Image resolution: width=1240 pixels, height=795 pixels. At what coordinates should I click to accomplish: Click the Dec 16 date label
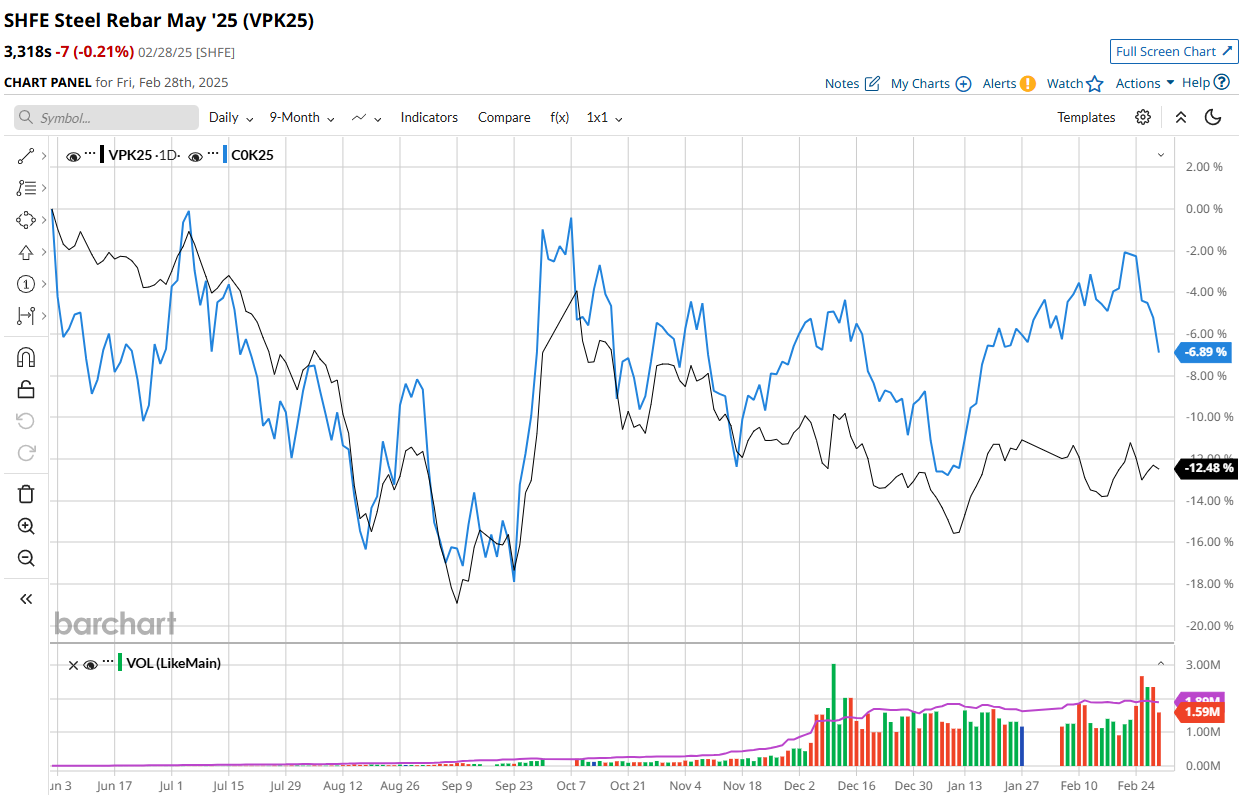pyautogui.click(x=856, y=786)
